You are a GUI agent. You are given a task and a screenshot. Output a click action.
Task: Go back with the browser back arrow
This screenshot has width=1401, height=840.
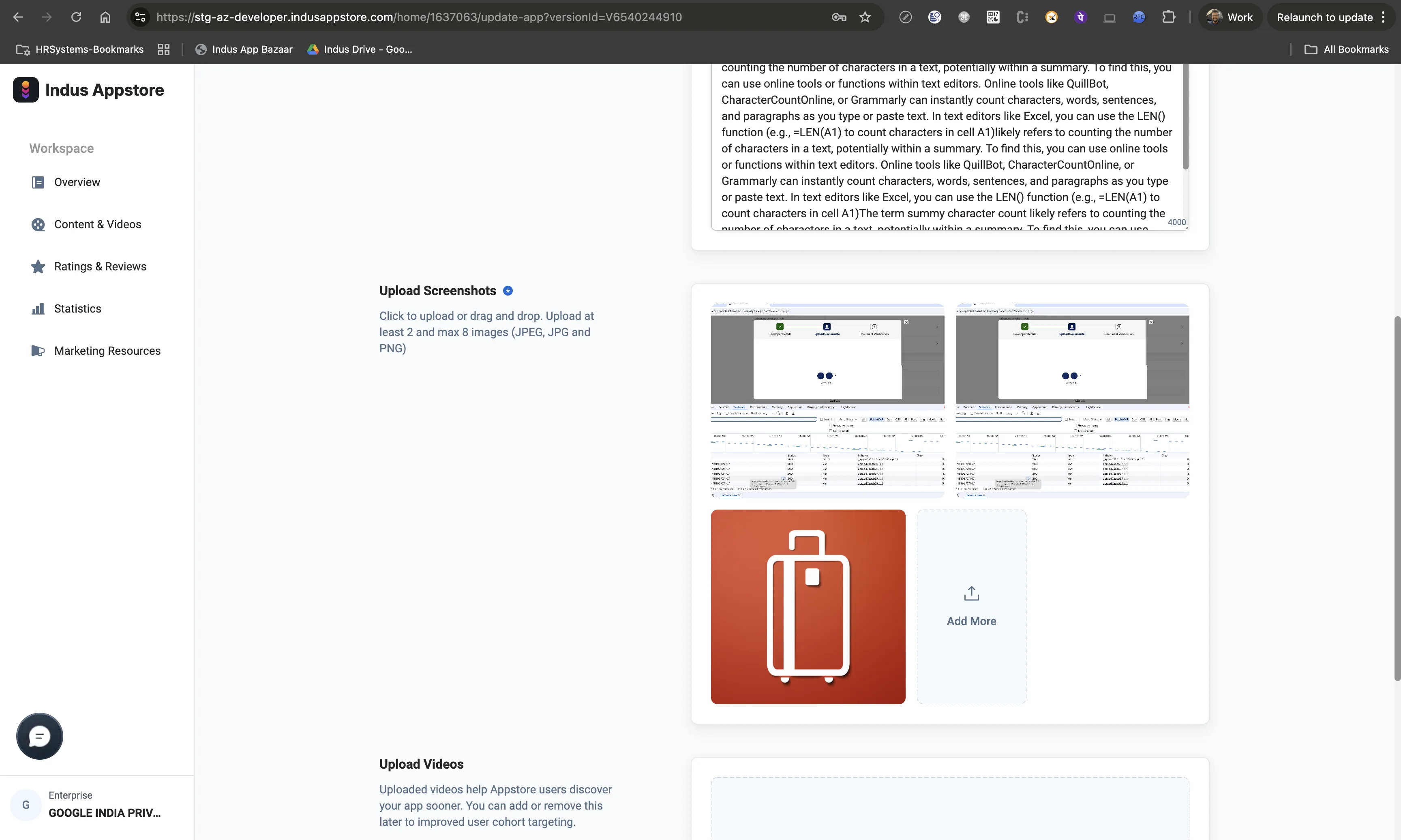point(18,17)
